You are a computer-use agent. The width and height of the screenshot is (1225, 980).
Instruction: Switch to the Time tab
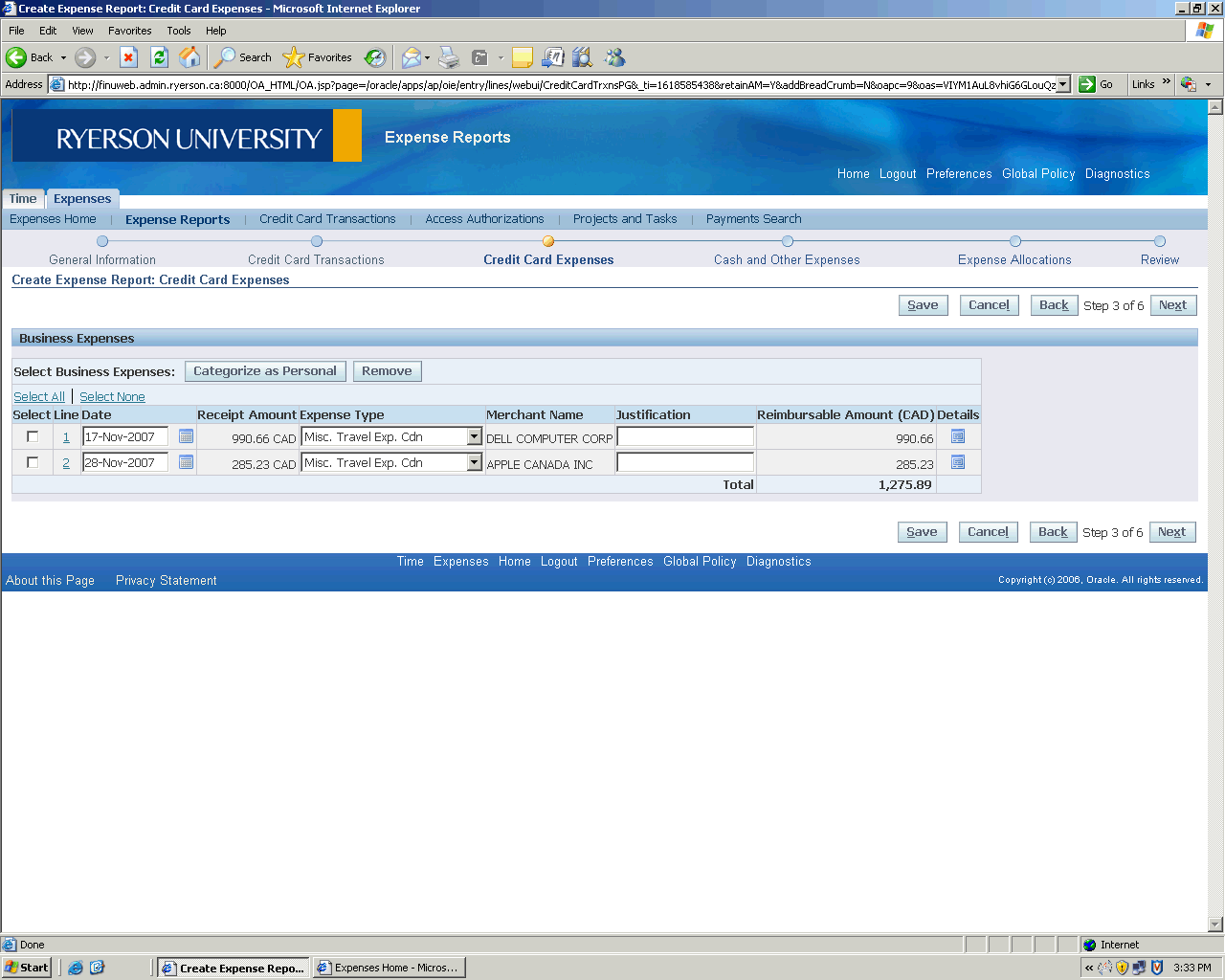coord(23,199)
